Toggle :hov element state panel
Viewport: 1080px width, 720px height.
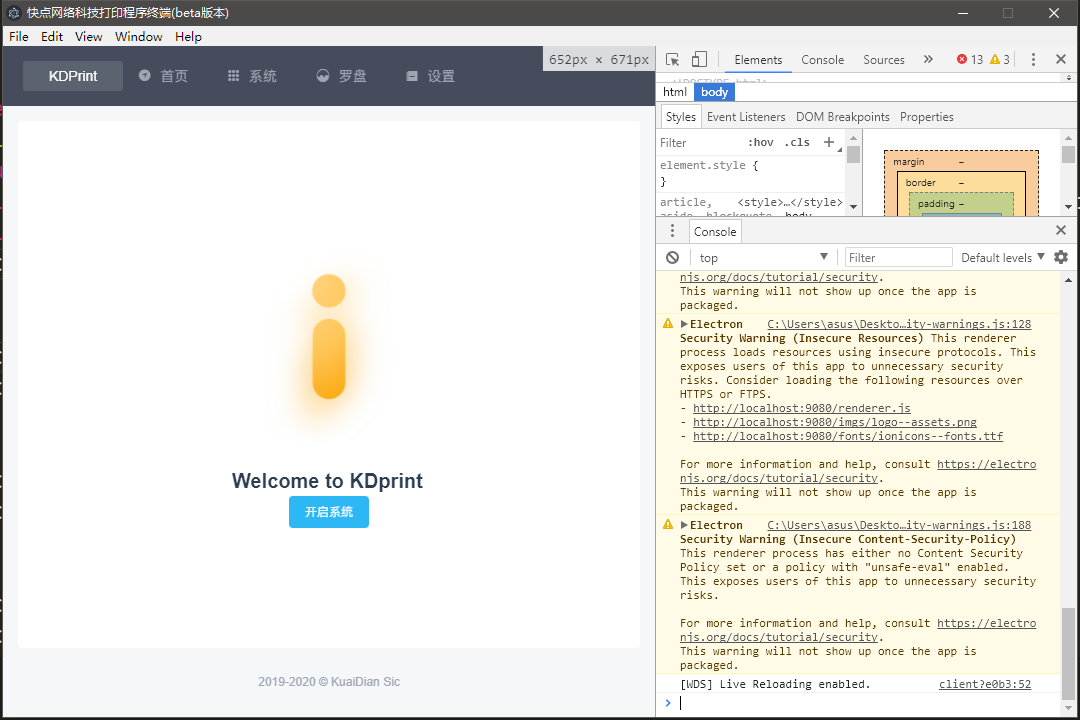tap(760, 143)
